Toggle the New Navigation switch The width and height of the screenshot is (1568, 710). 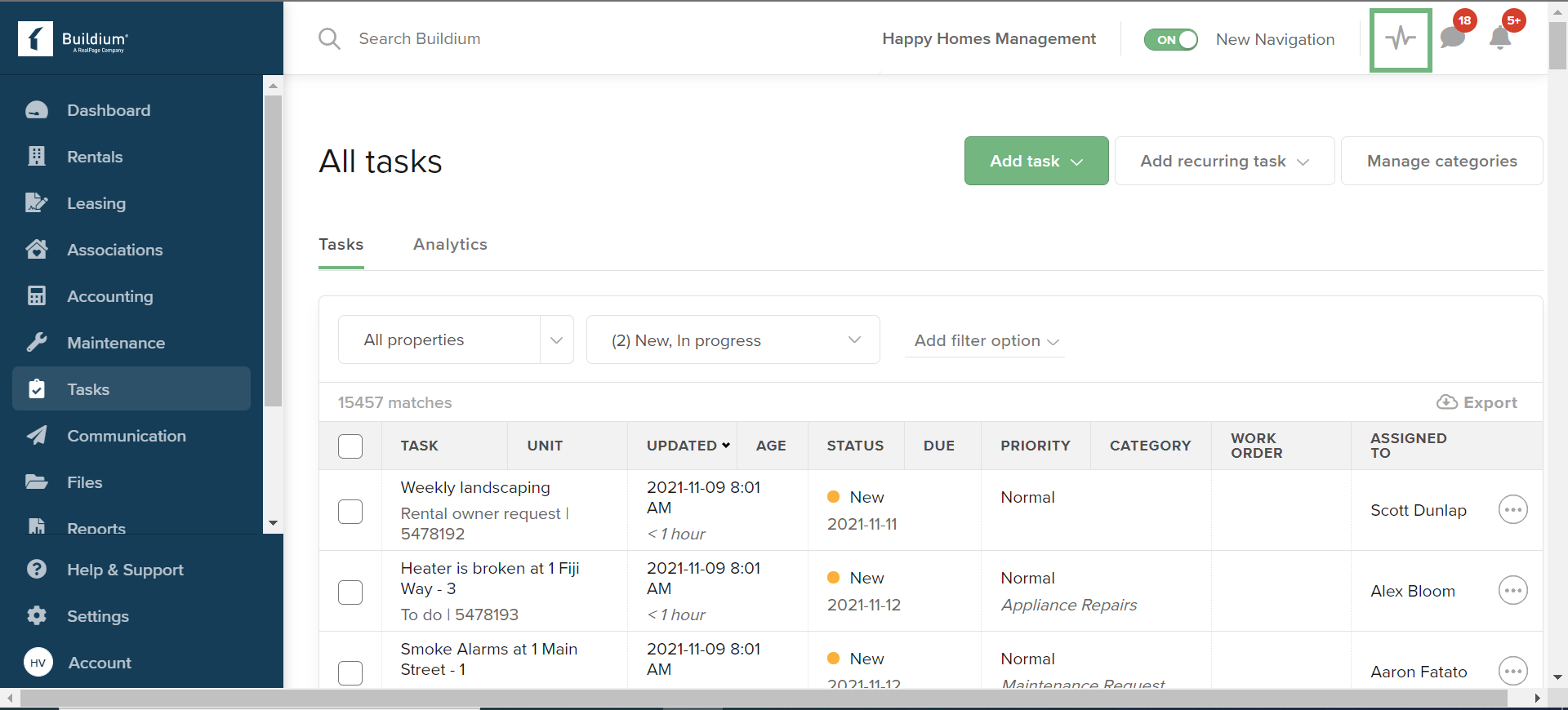click(x=1170, y=39)
